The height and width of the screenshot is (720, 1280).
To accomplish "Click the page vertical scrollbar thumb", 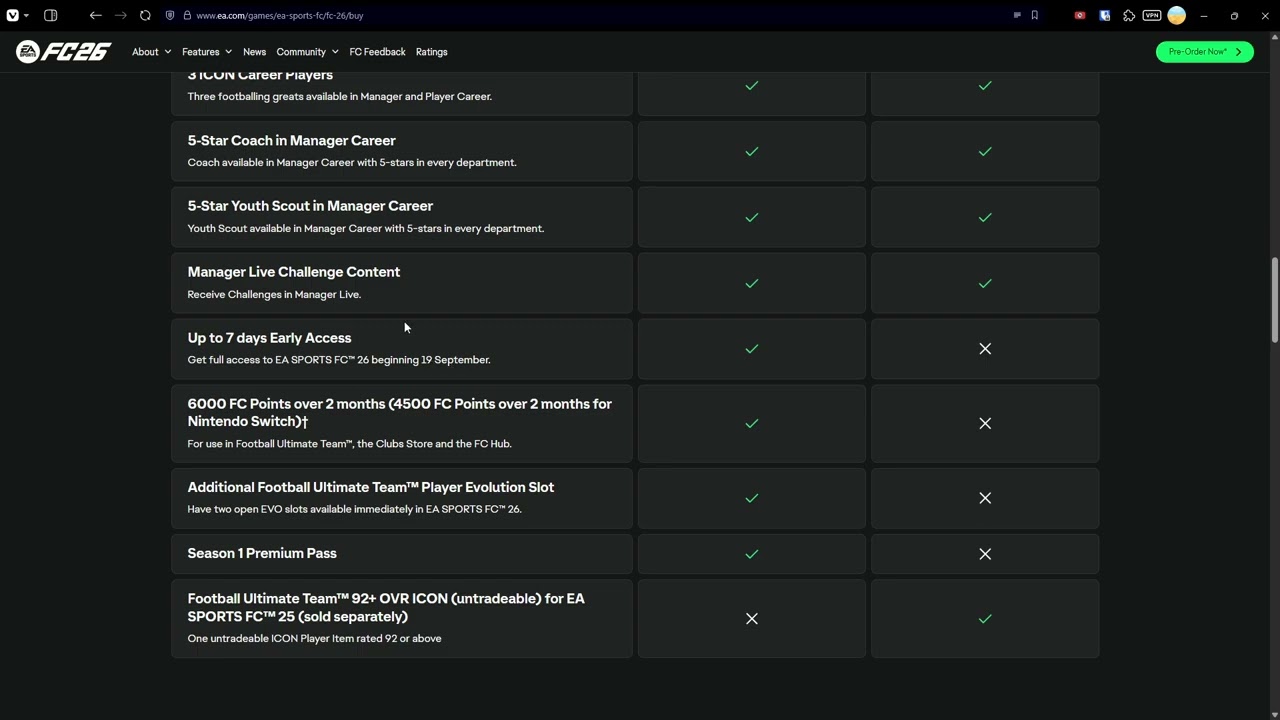I will [1274, 300].
